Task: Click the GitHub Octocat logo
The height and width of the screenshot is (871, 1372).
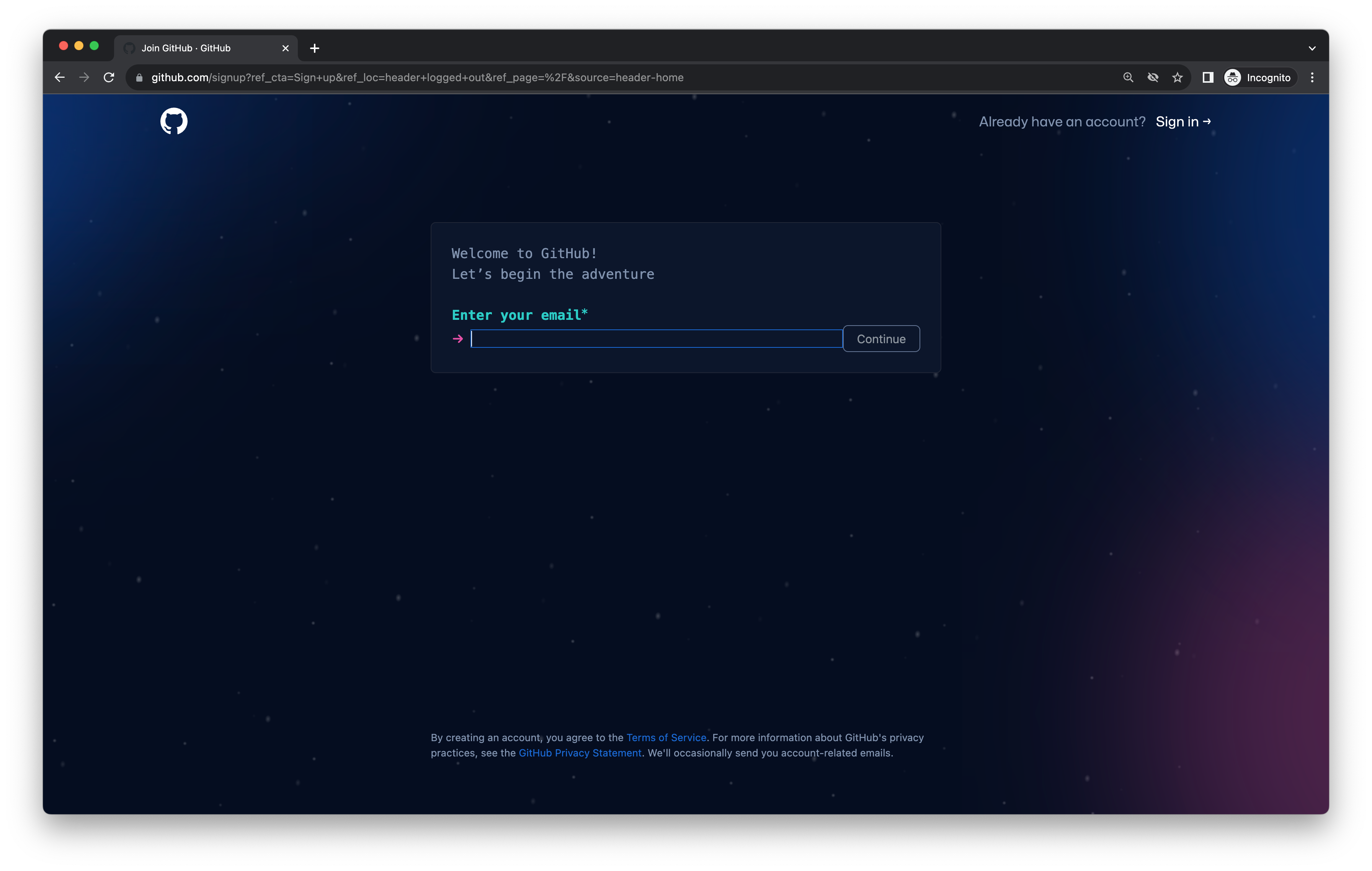Action: point(174,121)
